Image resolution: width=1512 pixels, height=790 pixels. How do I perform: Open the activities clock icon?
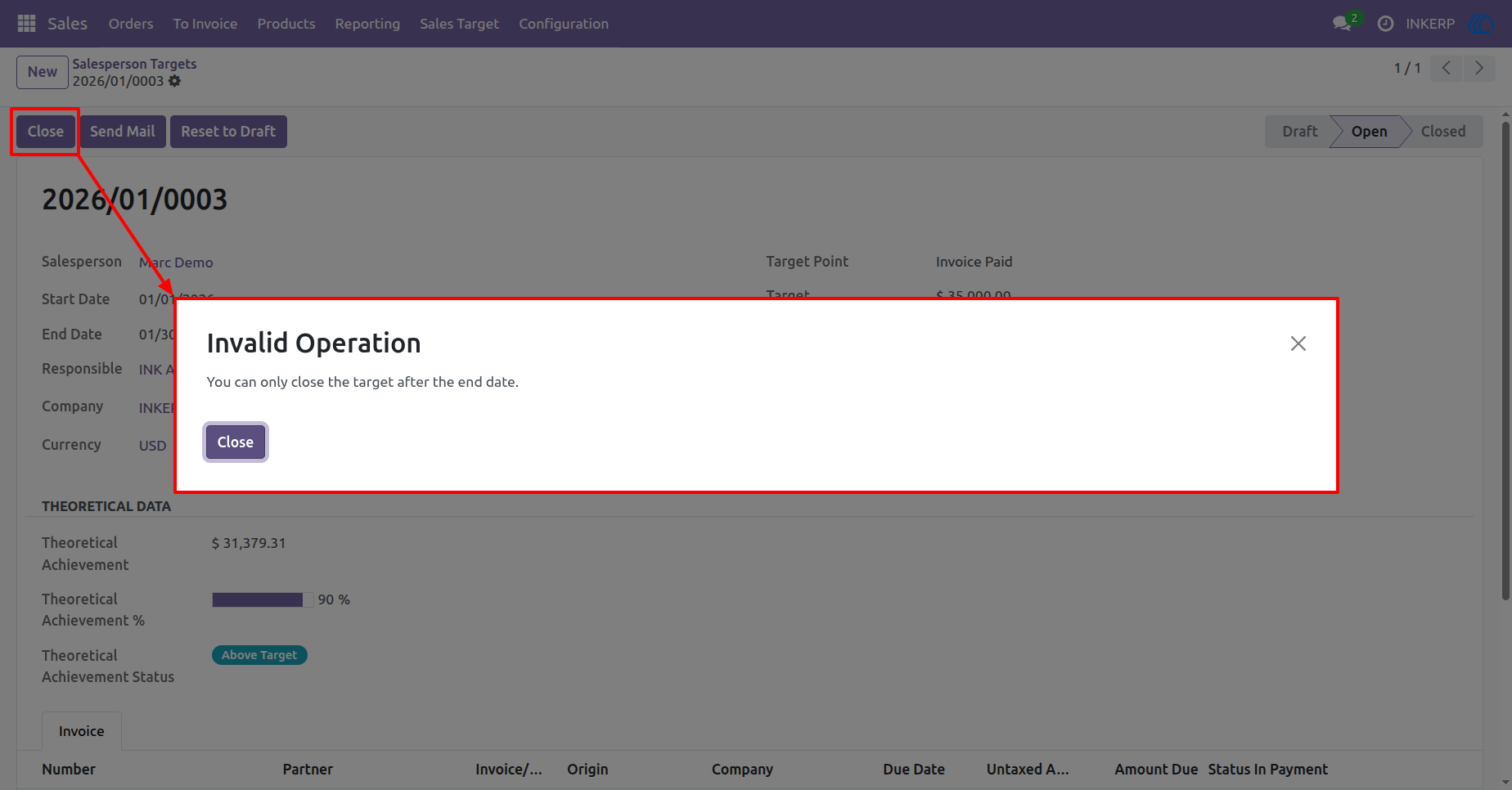tap(1385, 24)
